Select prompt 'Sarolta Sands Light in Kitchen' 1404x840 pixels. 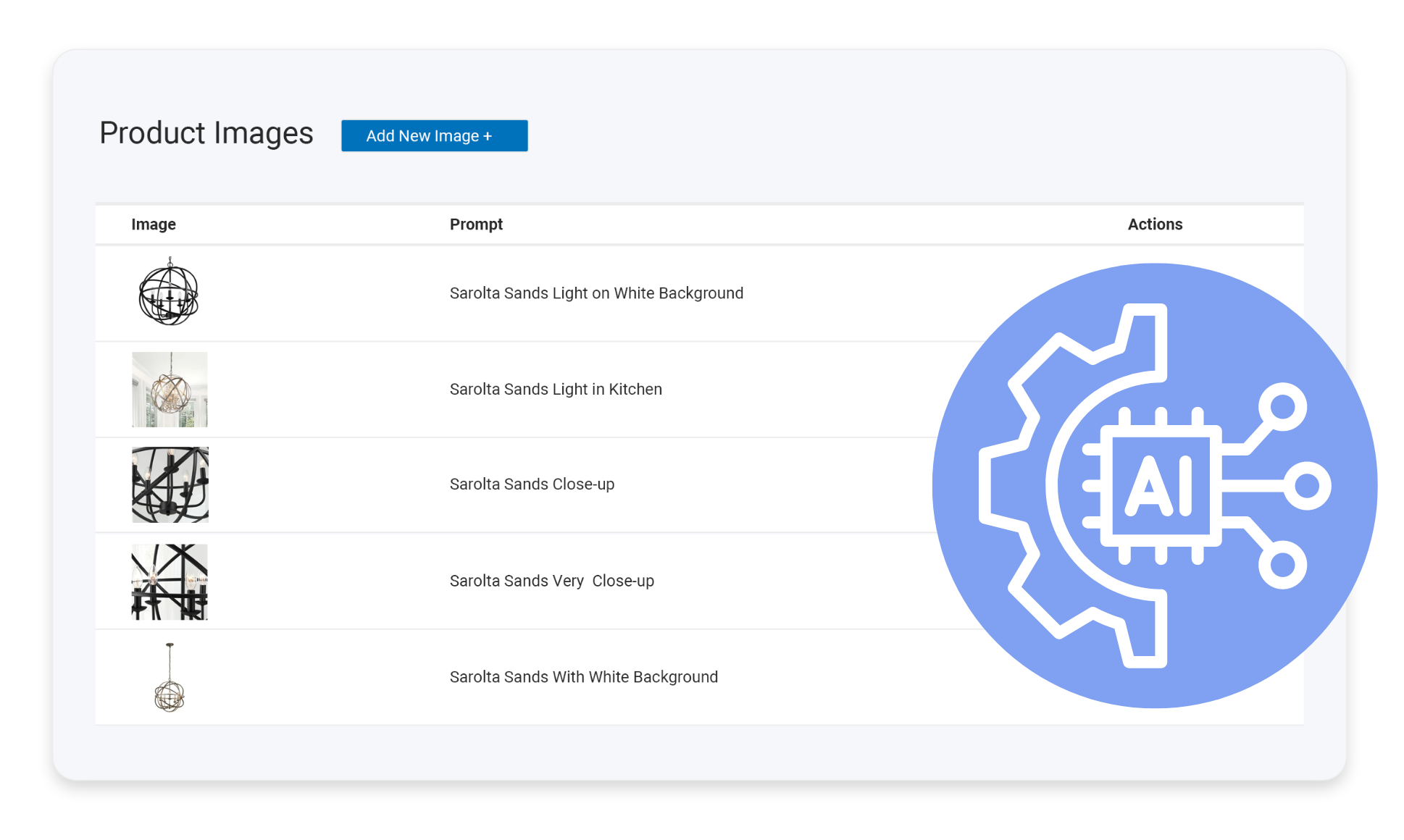point(556,390)
